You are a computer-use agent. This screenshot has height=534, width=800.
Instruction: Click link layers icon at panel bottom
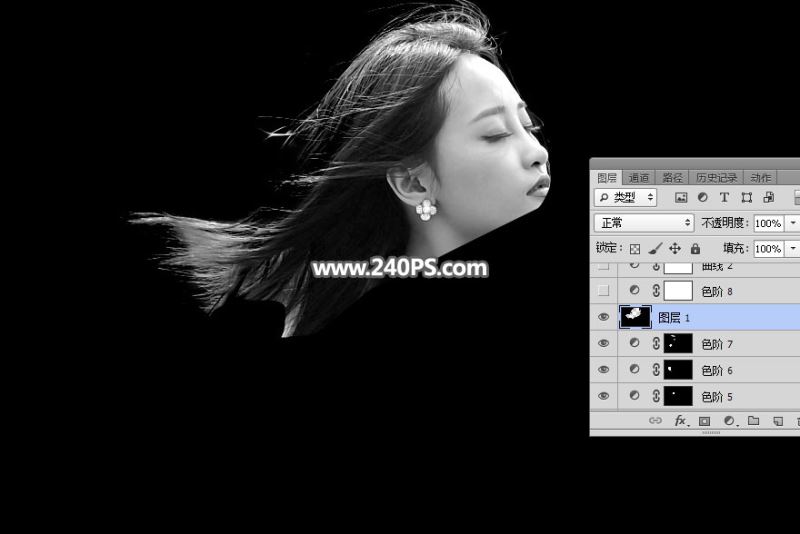click(x=655, y=421)
